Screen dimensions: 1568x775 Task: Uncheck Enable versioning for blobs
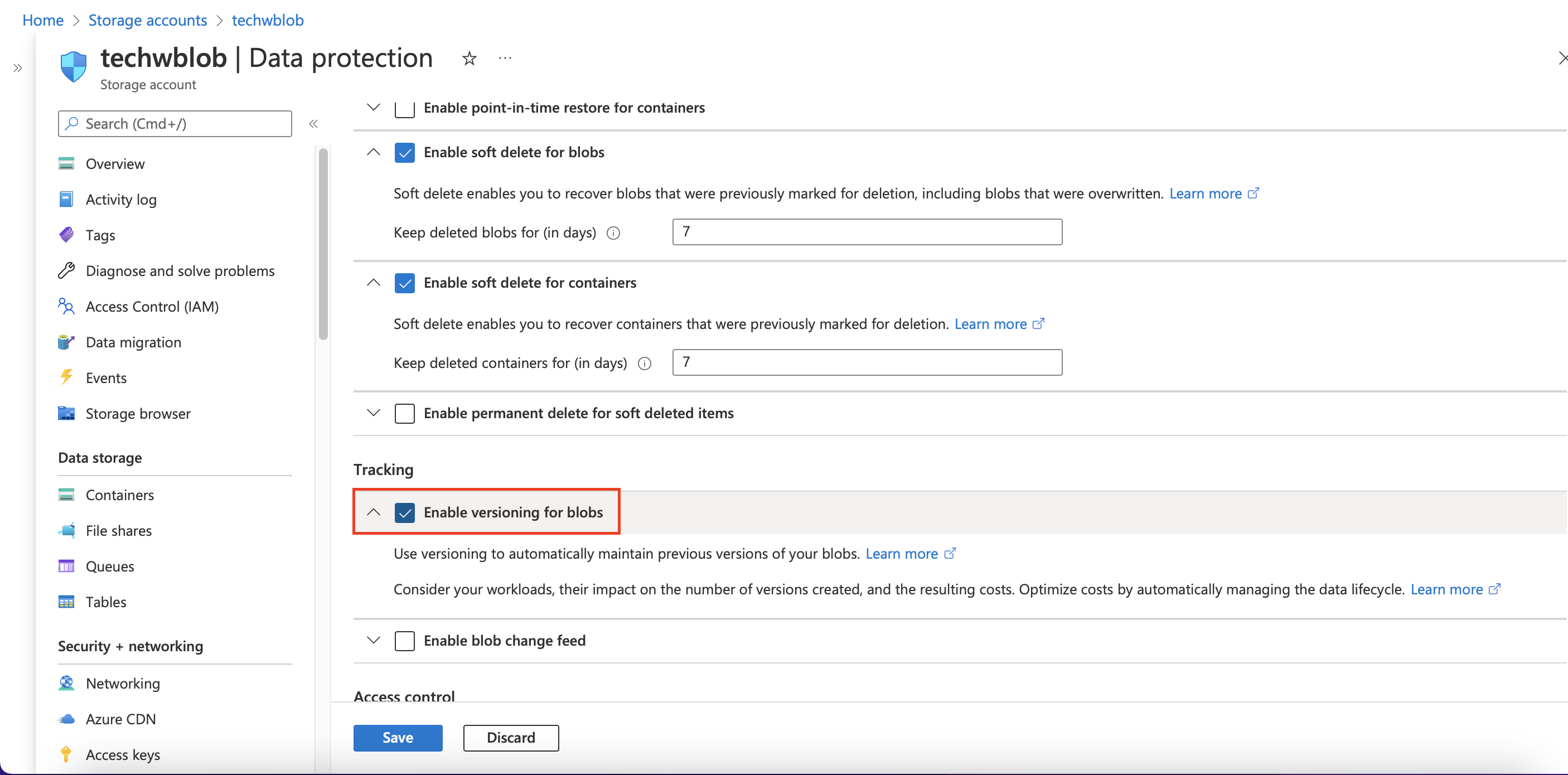point(405,512)
